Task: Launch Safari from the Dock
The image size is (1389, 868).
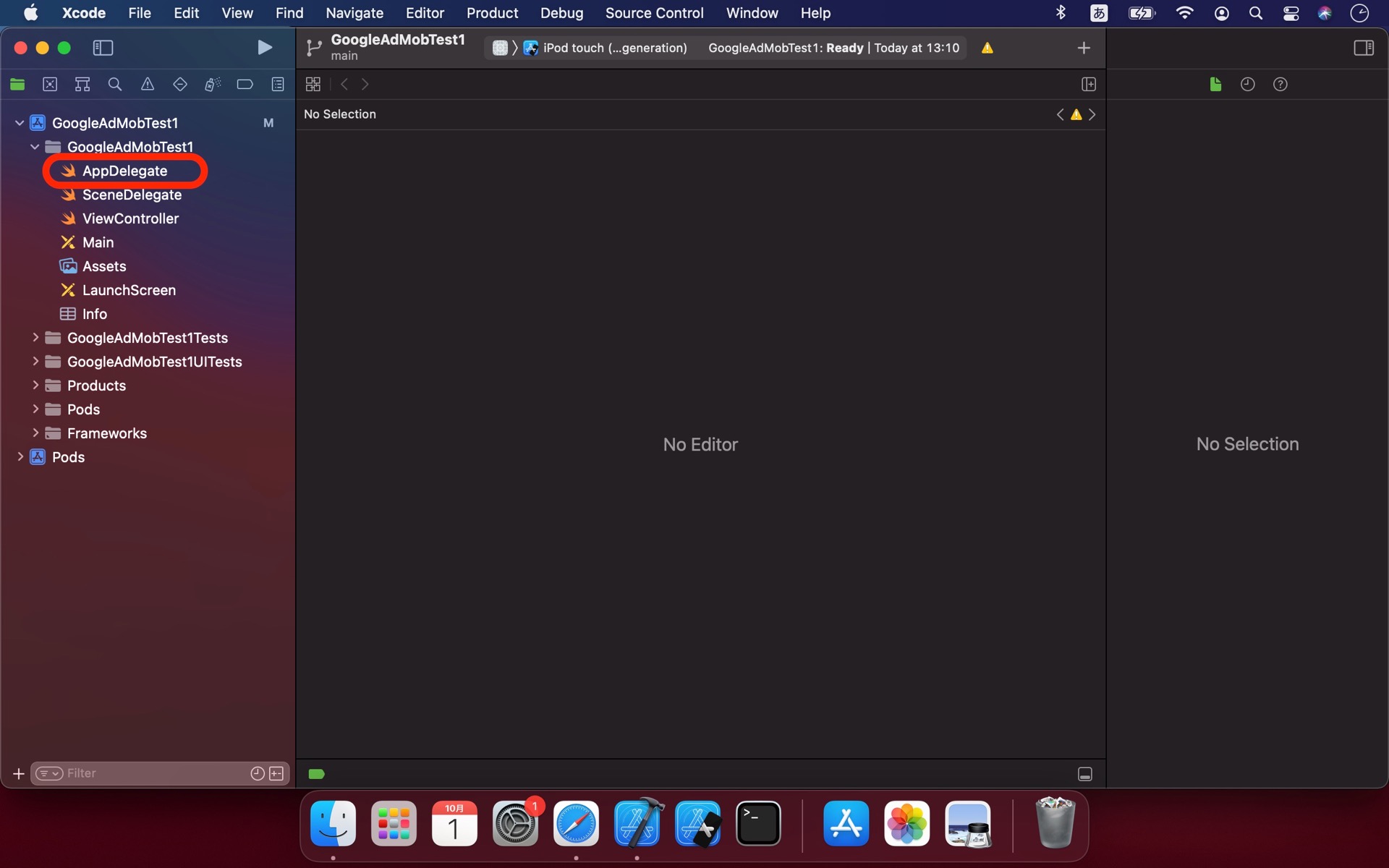Action: click(576, 823)
